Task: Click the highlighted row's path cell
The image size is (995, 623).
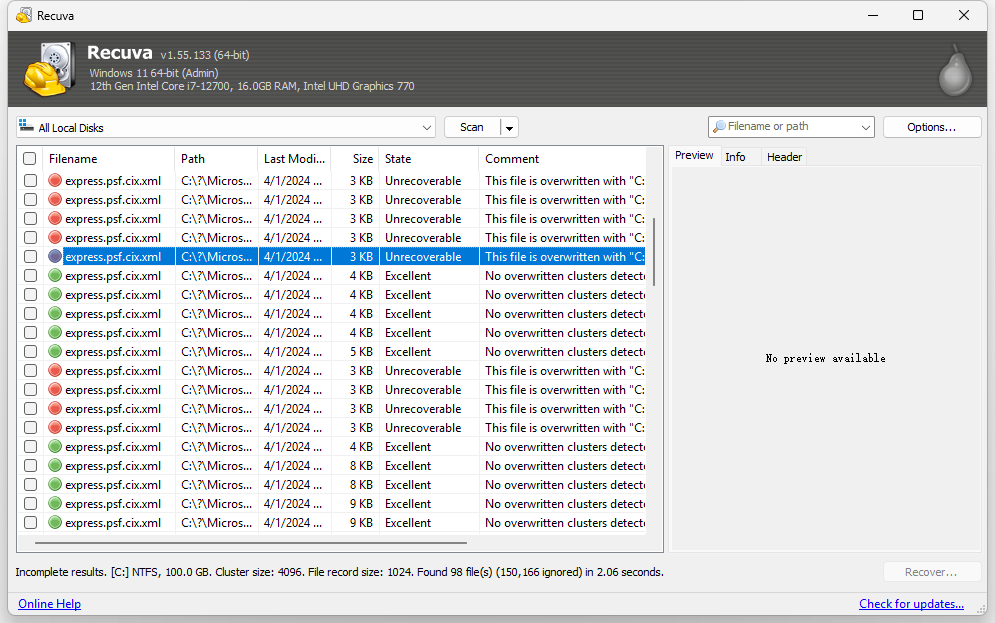Action: tap(216, 256)
